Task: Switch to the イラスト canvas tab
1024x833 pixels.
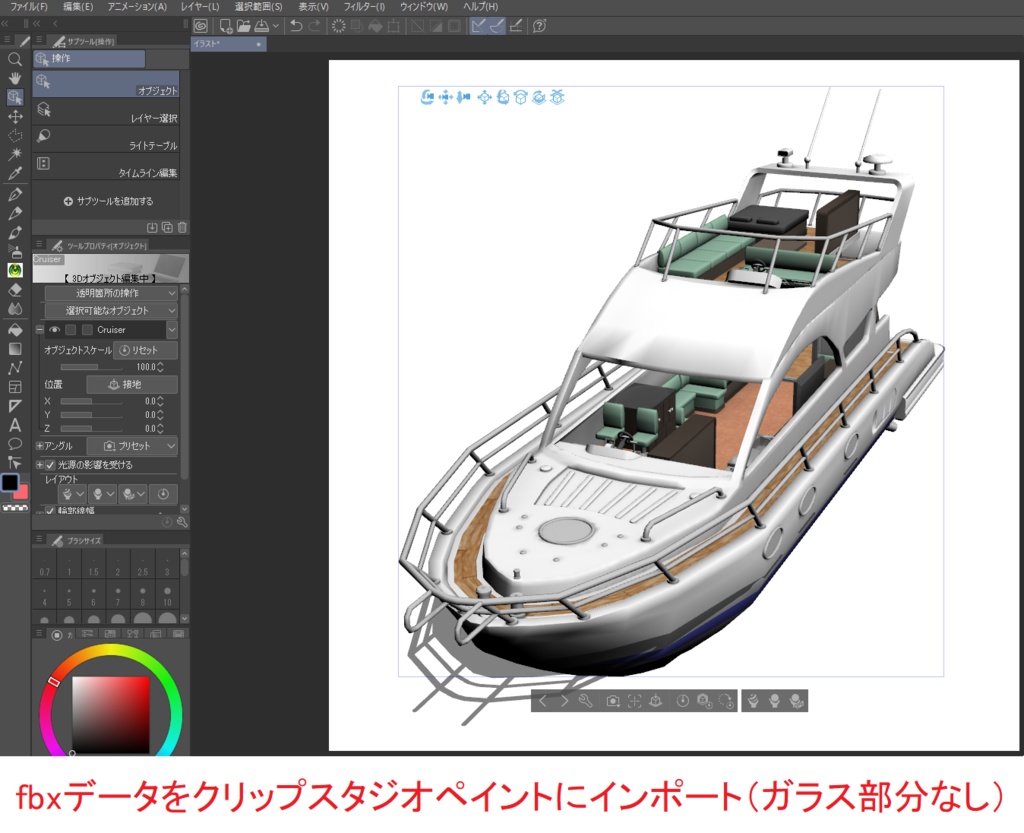Action: coord(210,44)
